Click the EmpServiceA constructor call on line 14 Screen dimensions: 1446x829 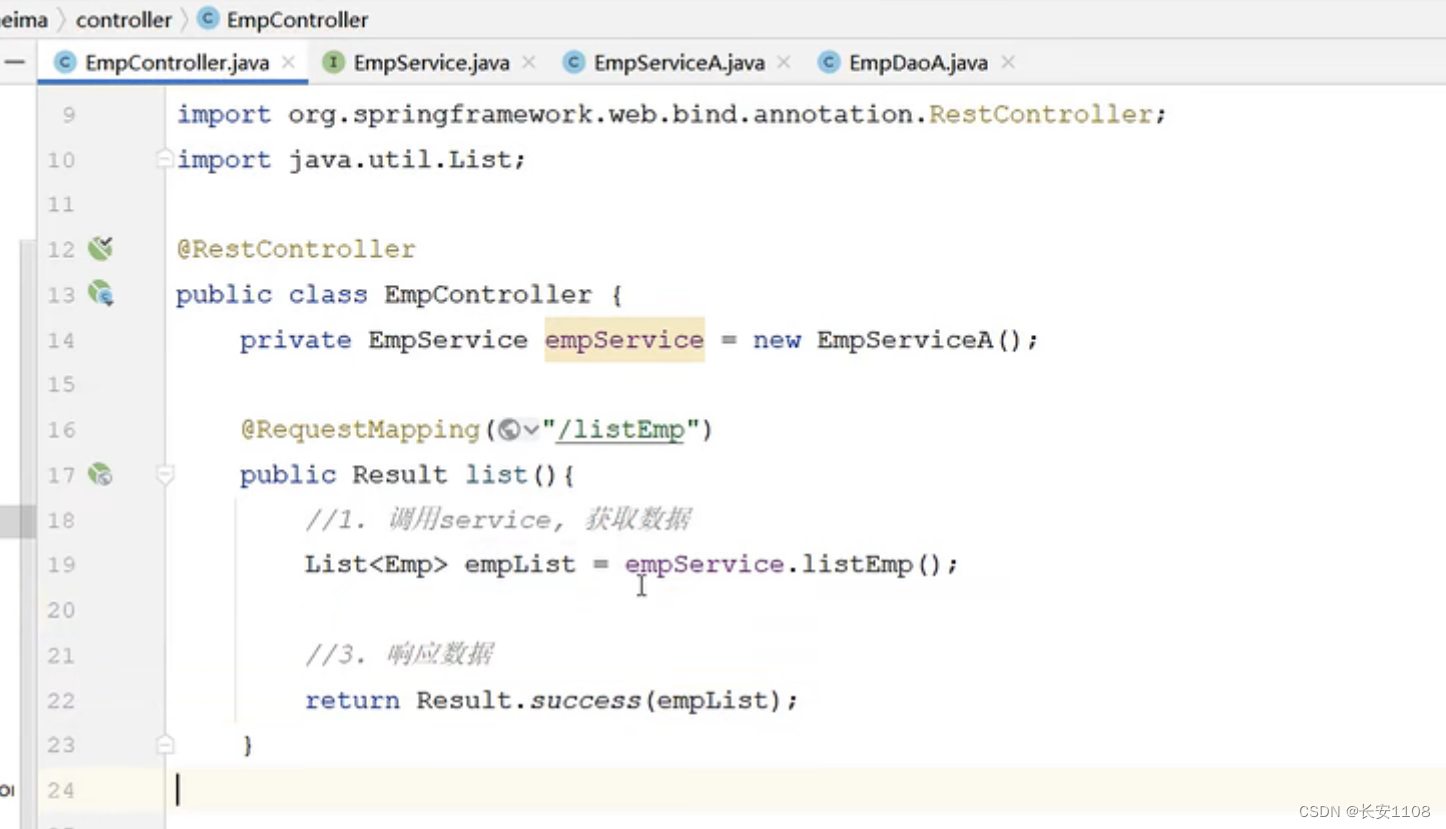[x=919, y=340]
